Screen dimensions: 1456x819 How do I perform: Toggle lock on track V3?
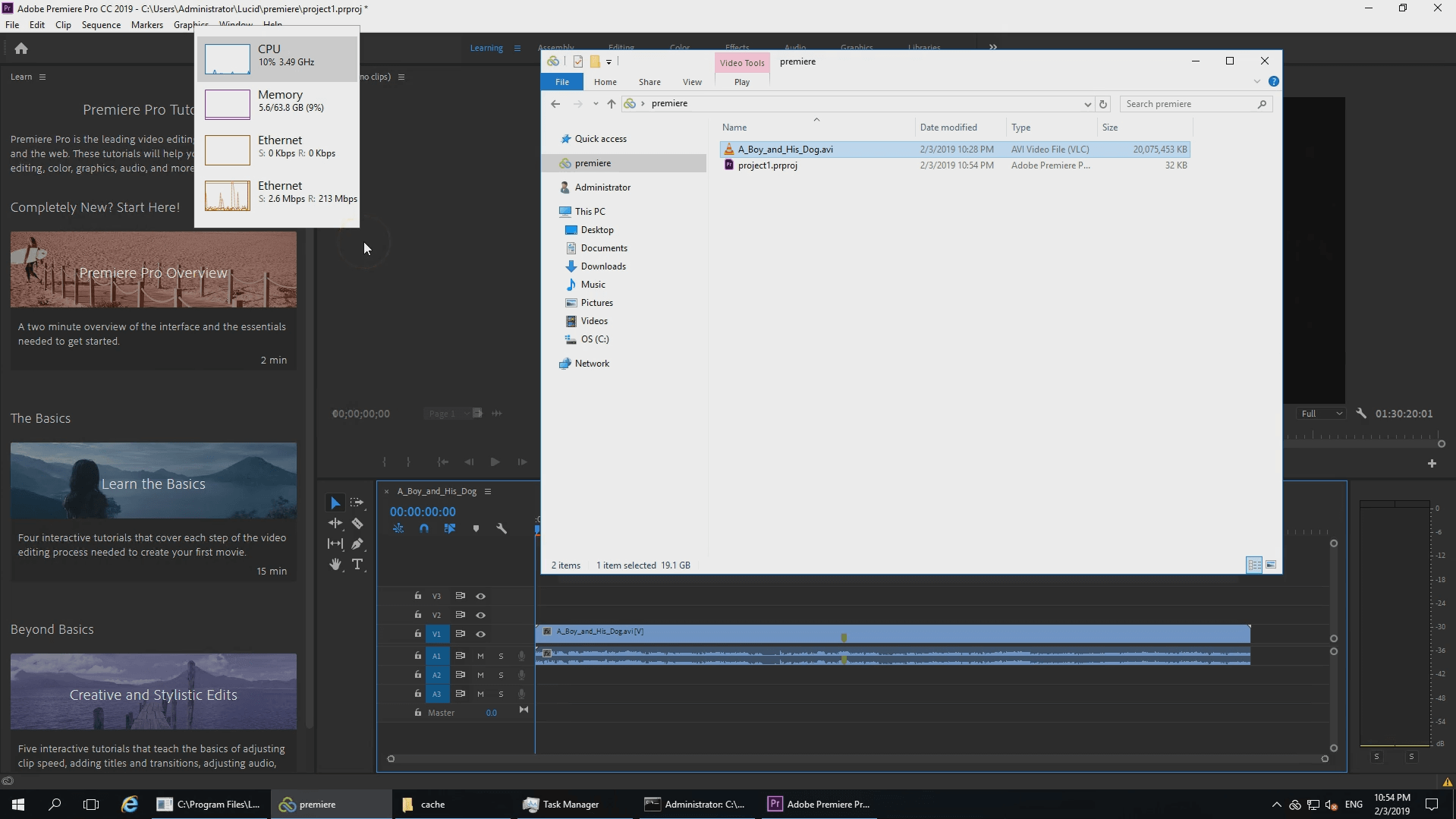point(417,596)
